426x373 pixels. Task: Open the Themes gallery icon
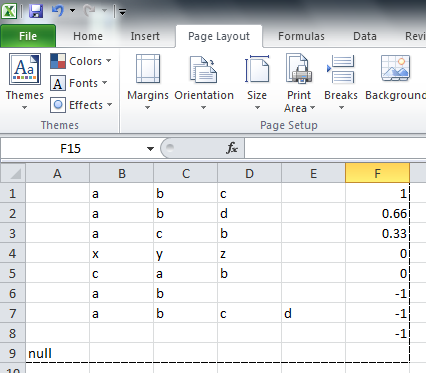[25, 69]
